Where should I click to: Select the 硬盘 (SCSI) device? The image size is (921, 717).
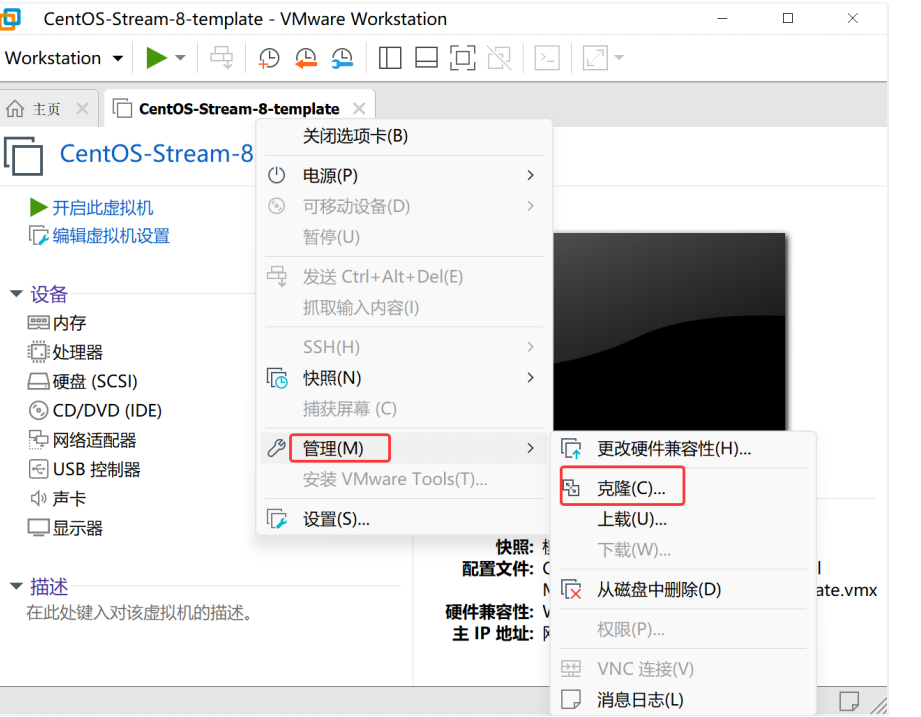tap(82, 382)
